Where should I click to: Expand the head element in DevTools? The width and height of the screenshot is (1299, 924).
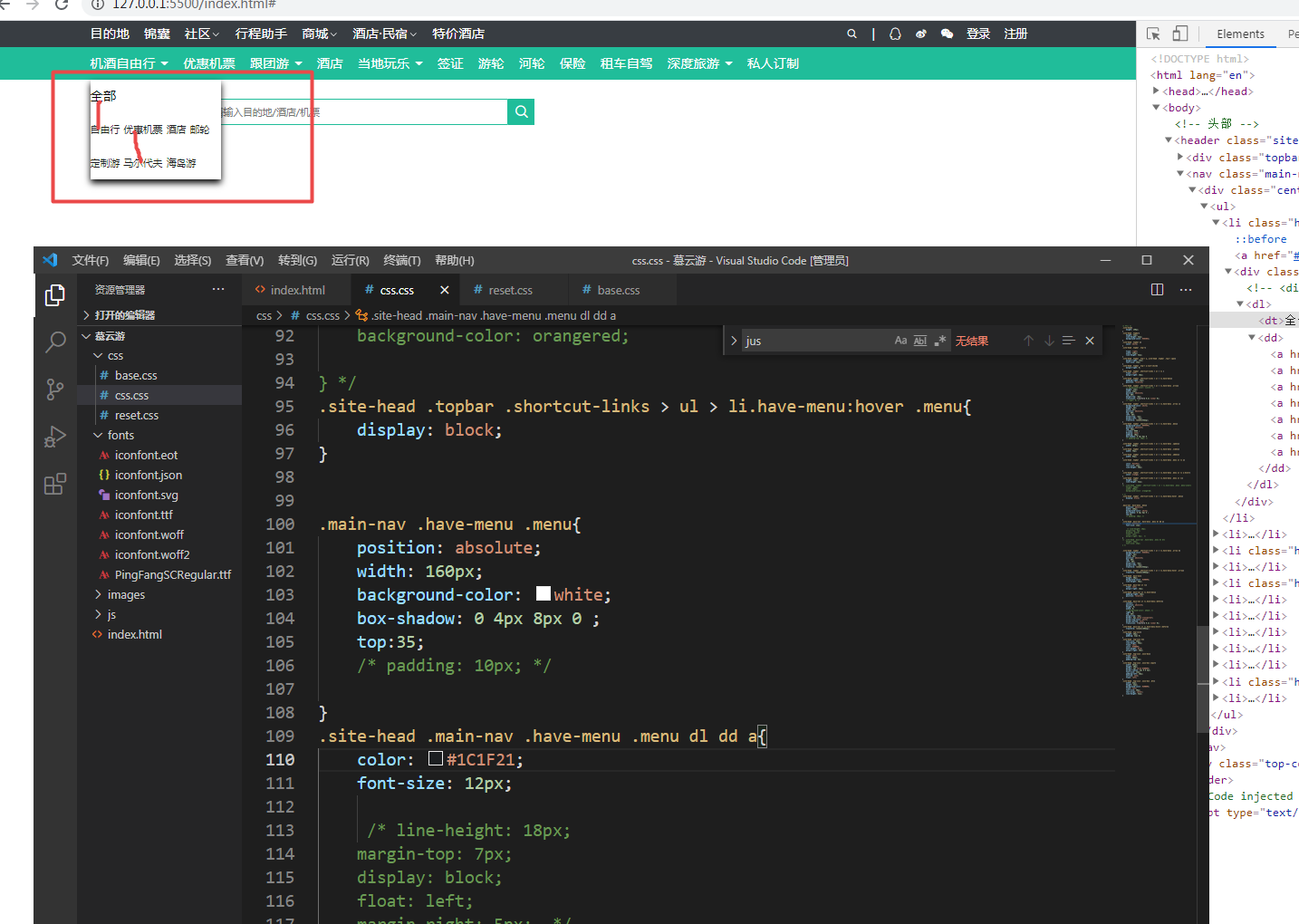(1156, 91)
